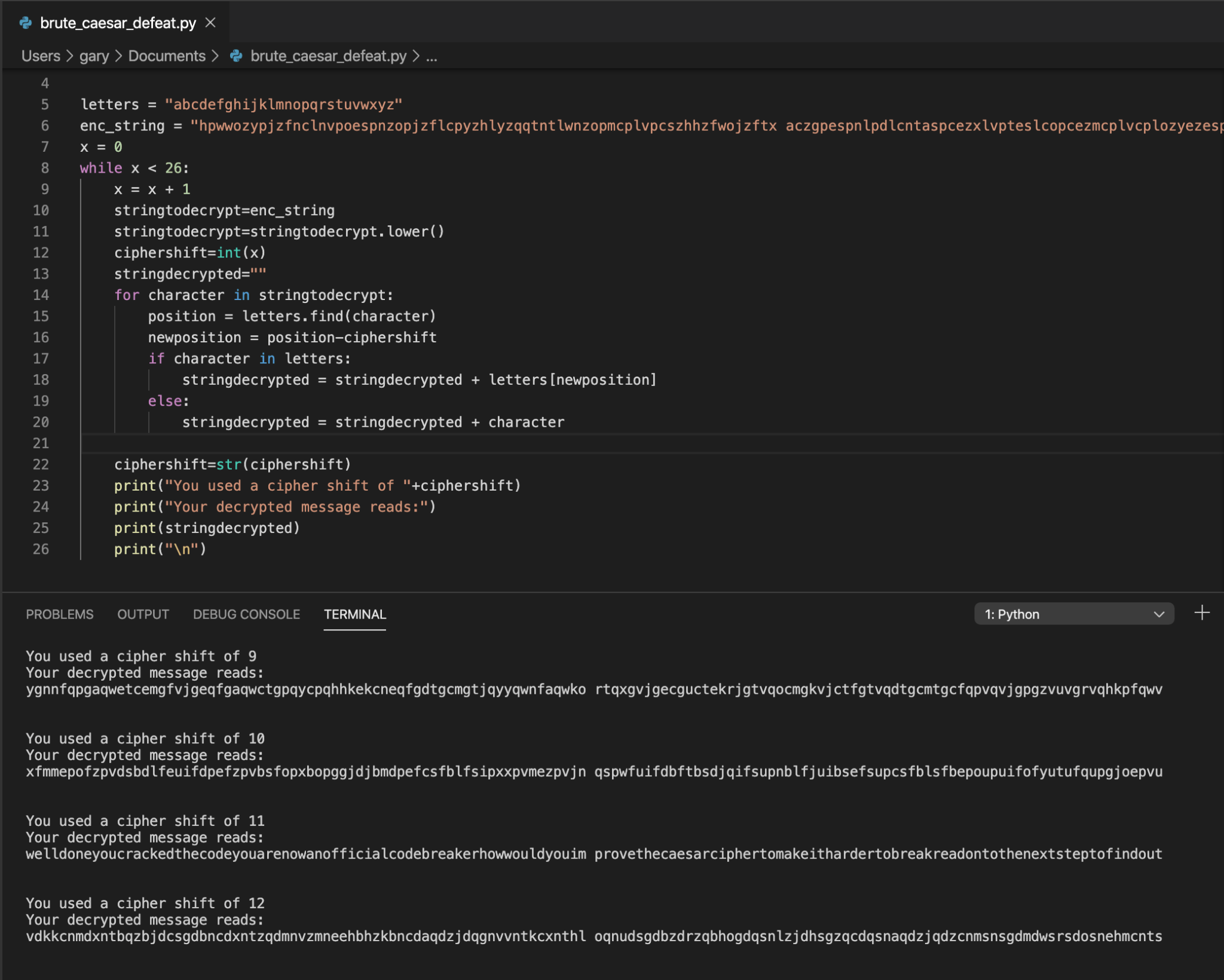Click 'gary' breadcrumb folder
This screenshot has height=980, width=1224.
[94, 56]
